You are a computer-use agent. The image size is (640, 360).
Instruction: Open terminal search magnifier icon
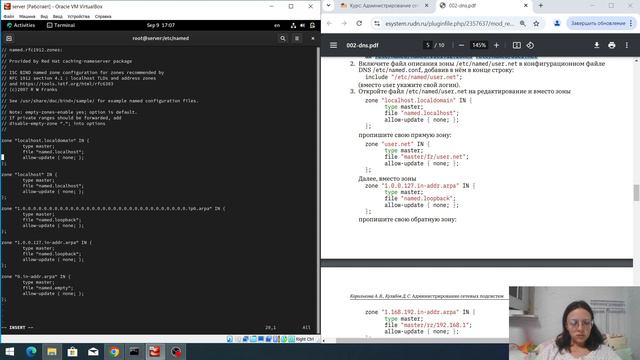pos(282,38)
